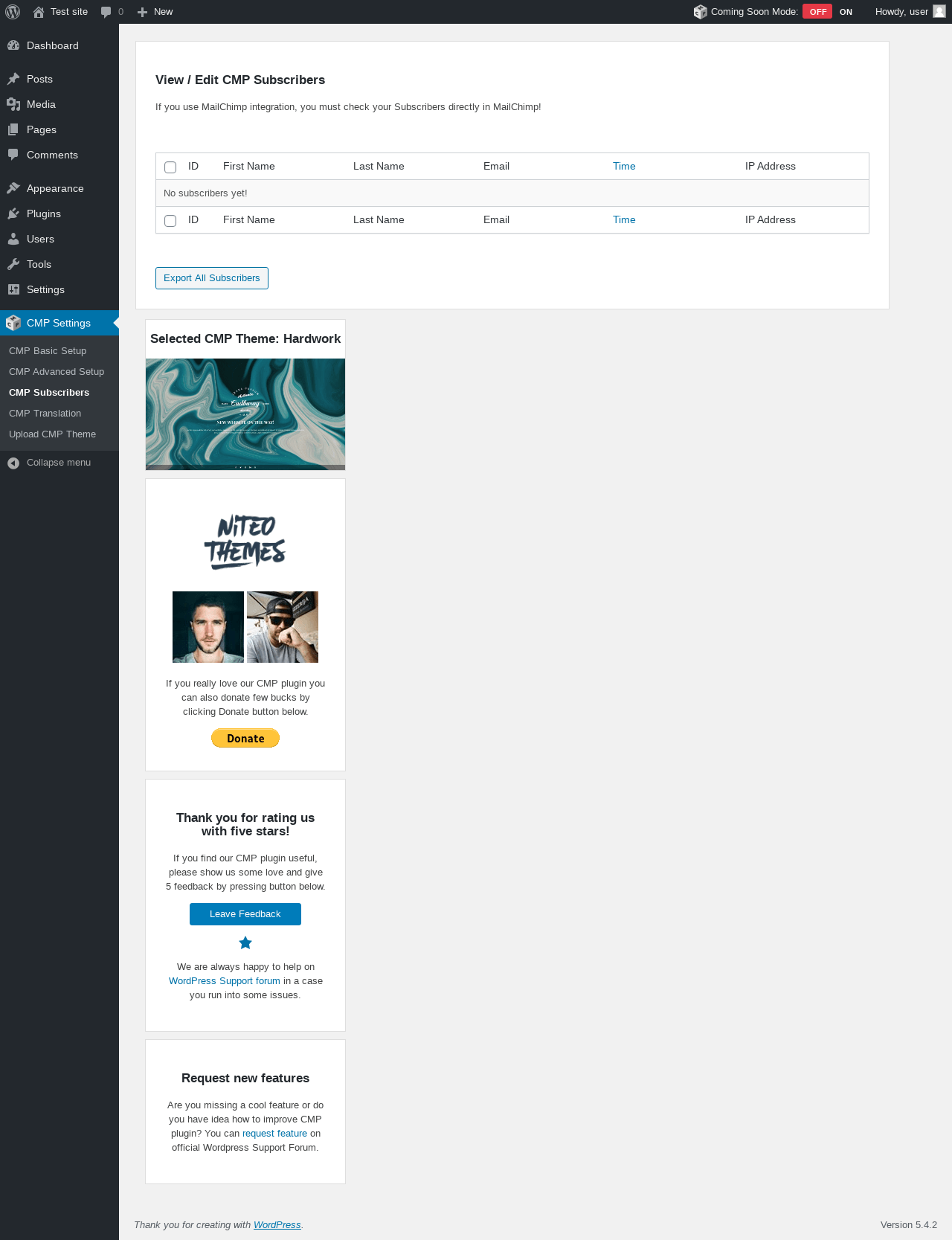The image size is (952, 1240).
Task: Click the Posts pushpin icon
Action: pyautogui.click(x=13, y=79)
